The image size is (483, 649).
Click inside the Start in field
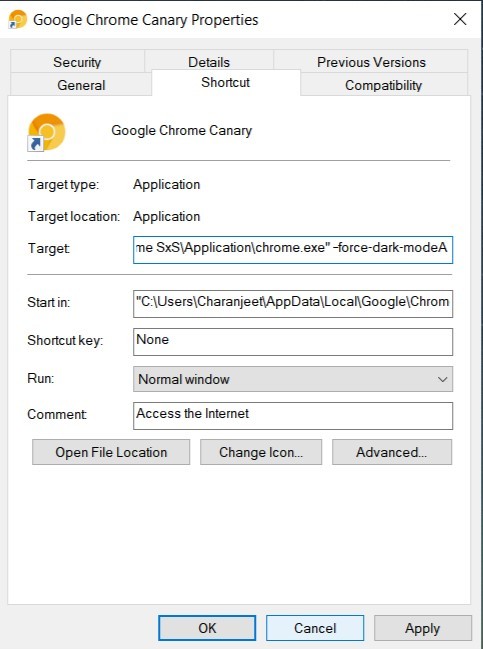[293, 304]
